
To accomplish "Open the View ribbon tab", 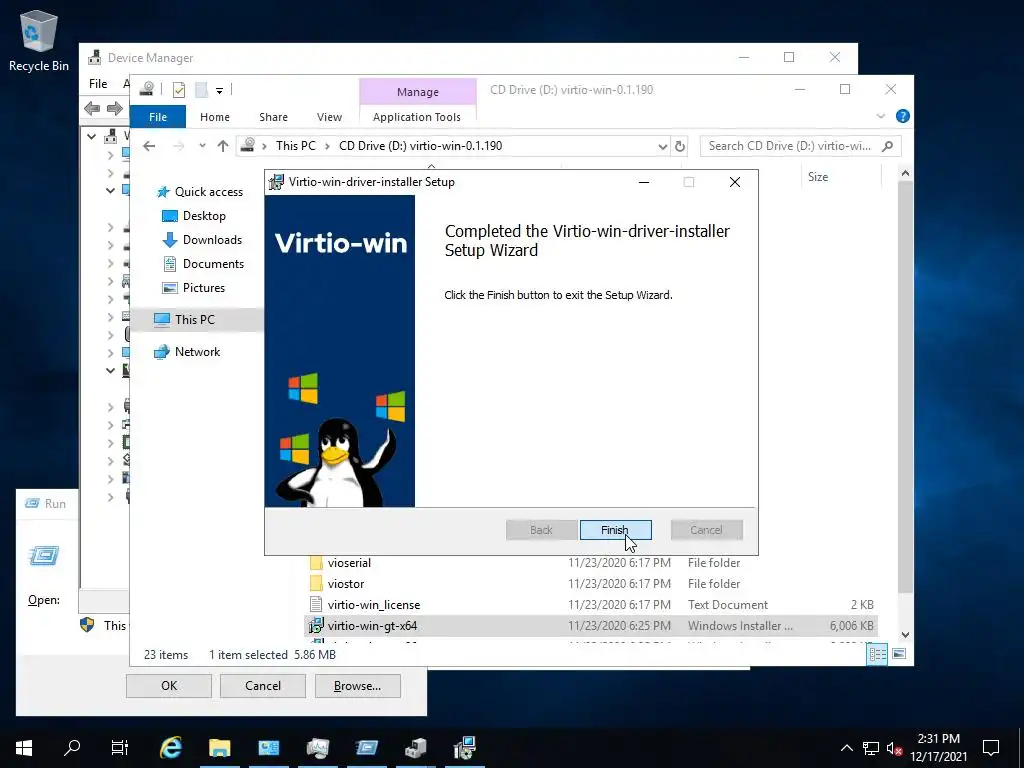I will click(x=329, y=117).
